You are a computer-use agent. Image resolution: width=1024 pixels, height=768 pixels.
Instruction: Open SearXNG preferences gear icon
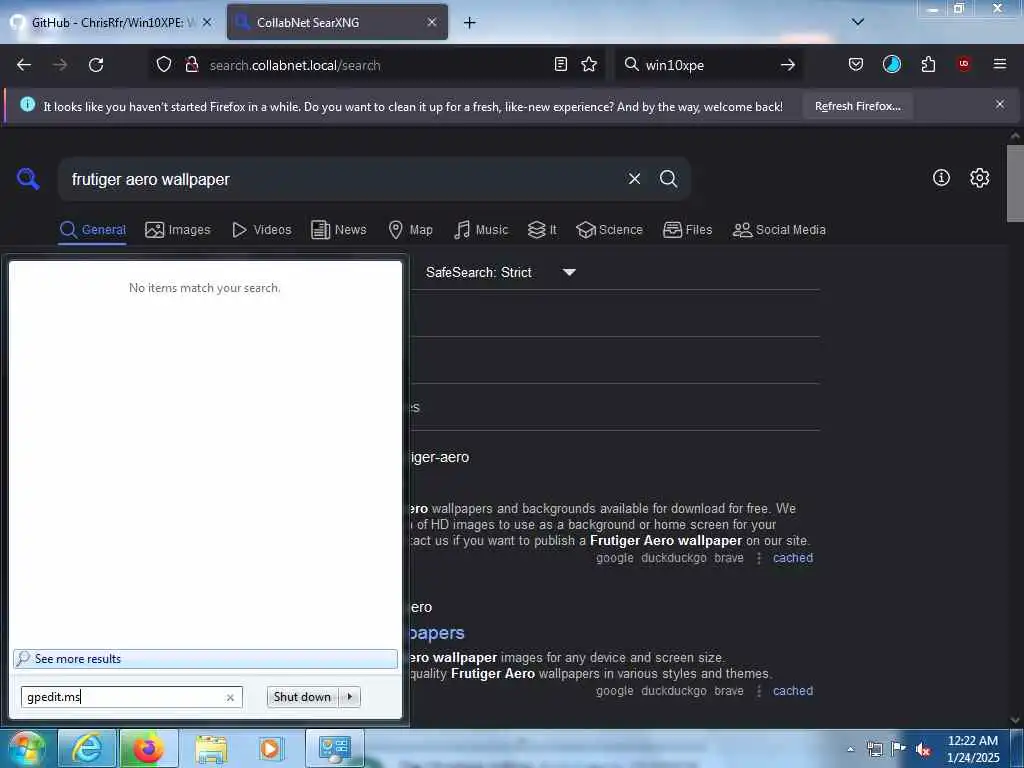click(979, 178)
